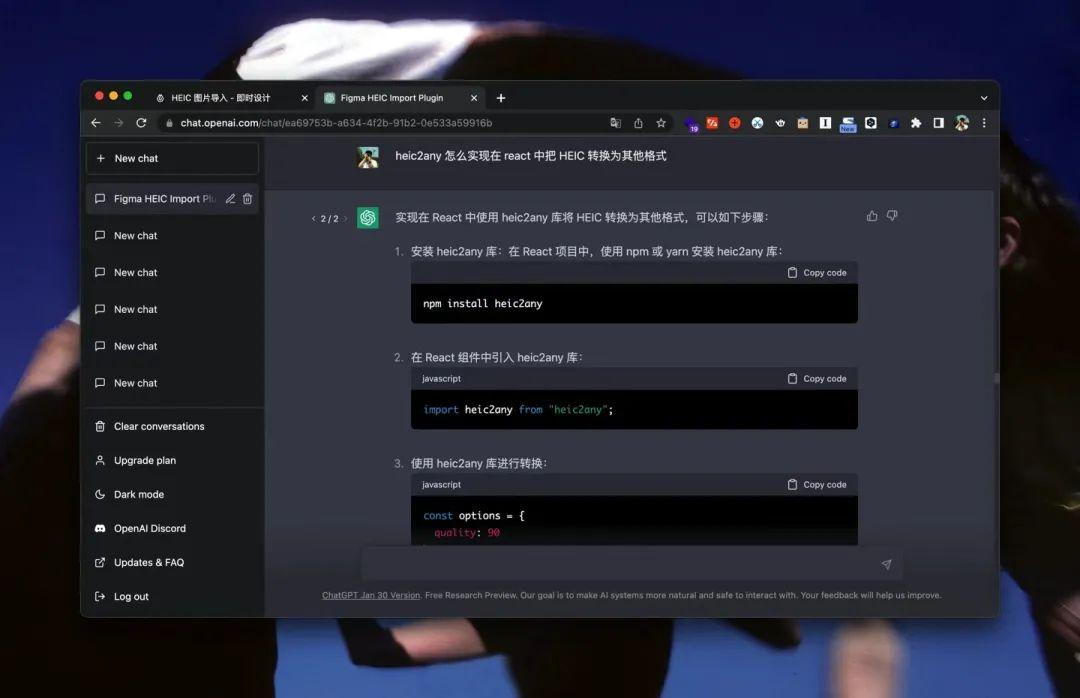Image resolution: width=1080 pixels, height=698 pixels.
Task: Click the page counter '2 / 2' text
Action: tap(329, 218)
